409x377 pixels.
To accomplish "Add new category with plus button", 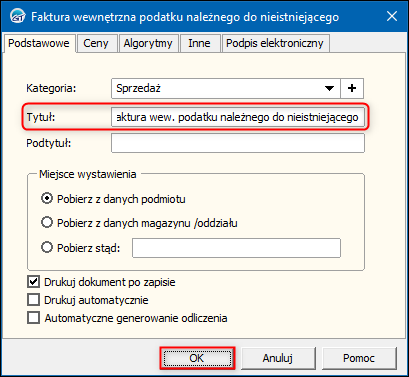I will coord(352,88).
